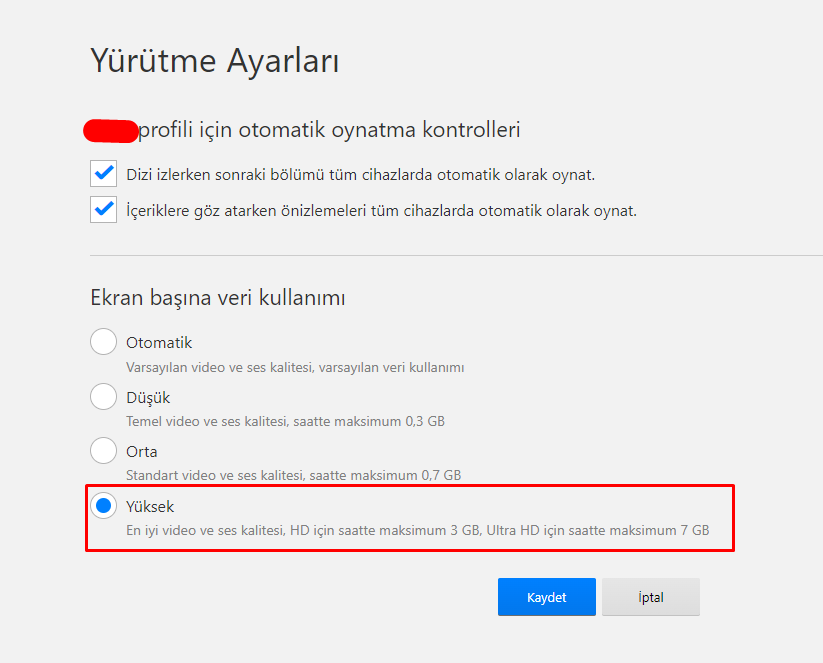Image resolution: width=823 pixels, height=663 pixels.
Task: Select the Otomatik data usage radio button
Action: pyautogui.click(x=103, y=342)
